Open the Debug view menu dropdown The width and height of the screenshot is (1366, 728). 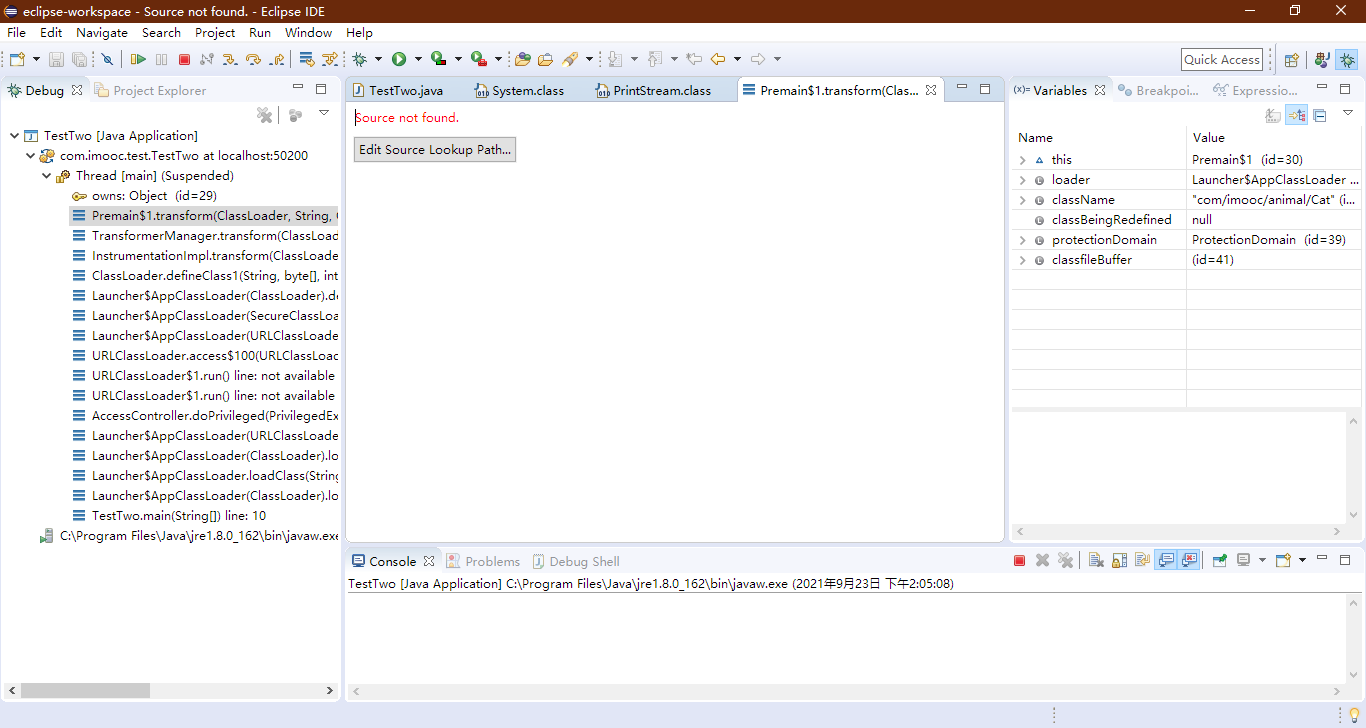[324, 113]
